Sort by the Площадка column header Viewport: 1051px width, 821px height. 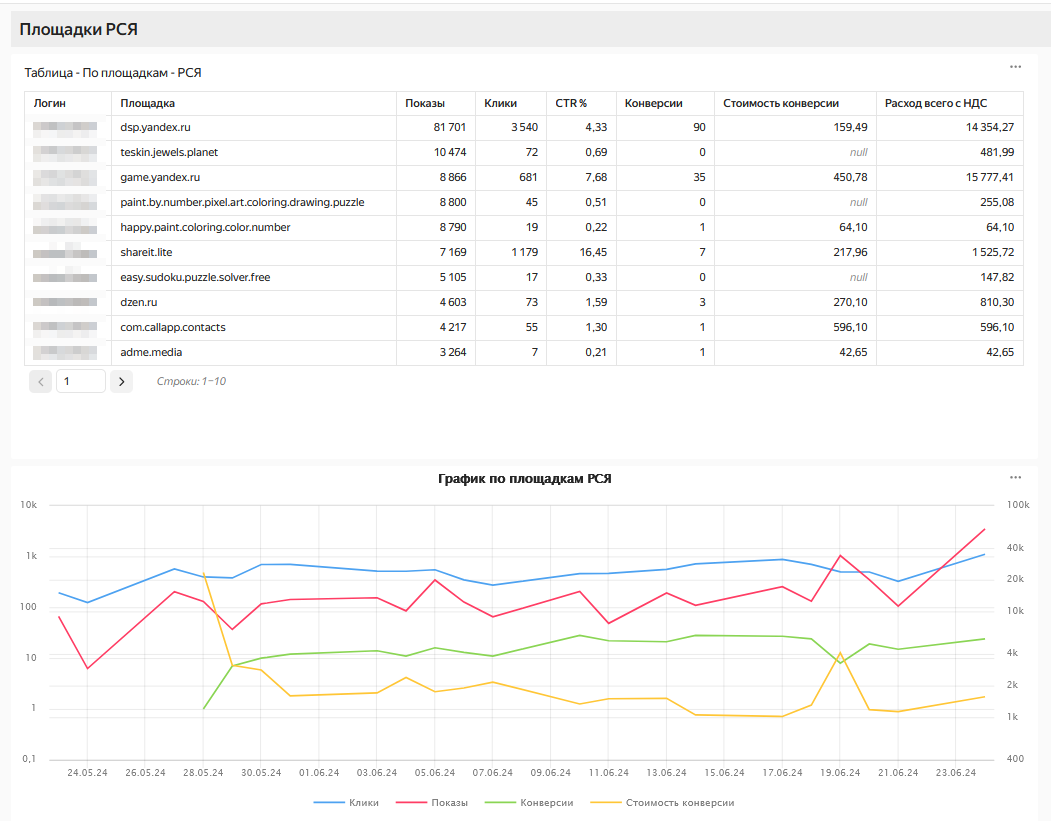pos(147,103)
